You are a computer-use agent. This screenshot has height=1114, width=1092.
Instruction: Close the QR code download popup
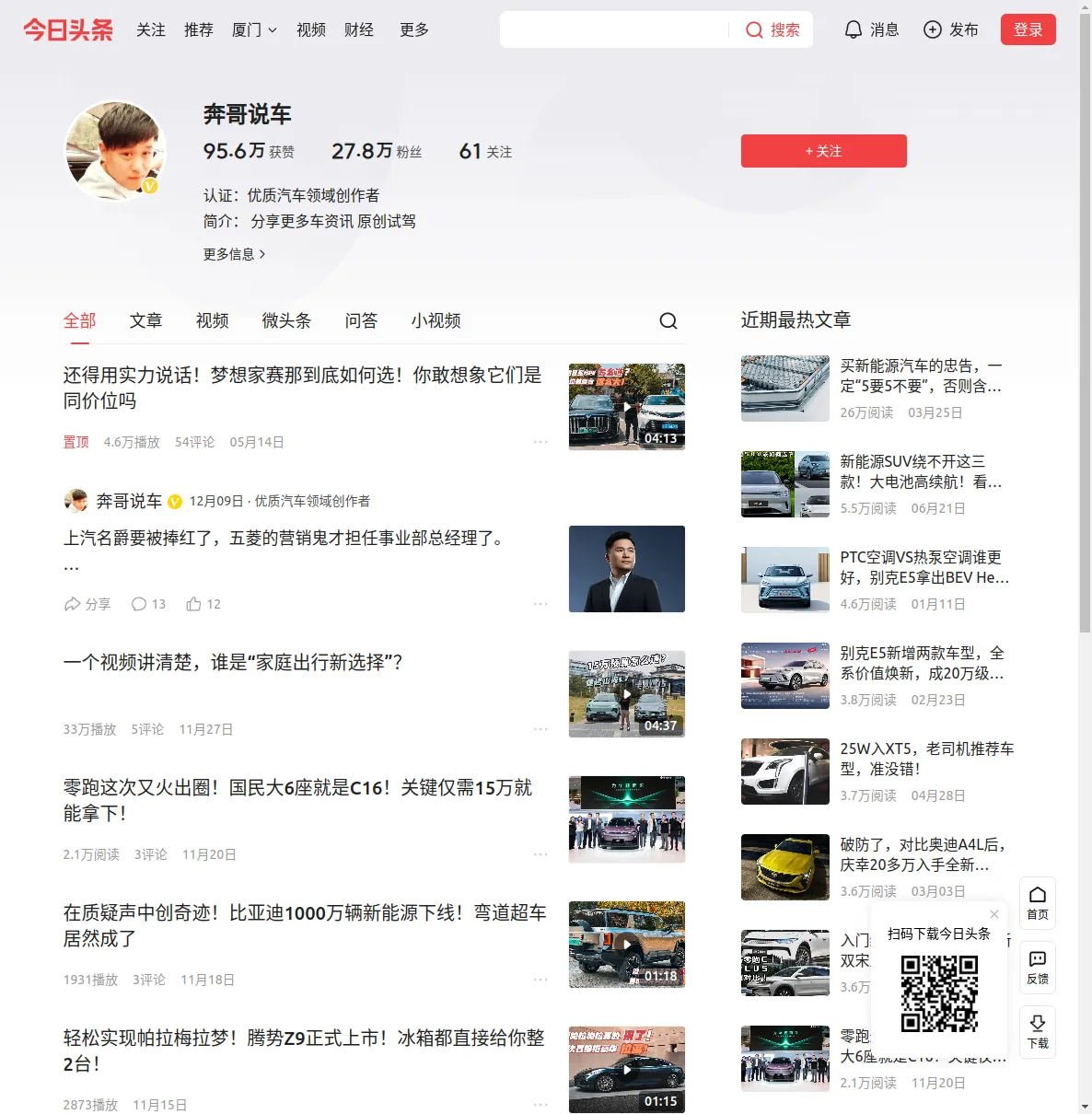[994, 914]
